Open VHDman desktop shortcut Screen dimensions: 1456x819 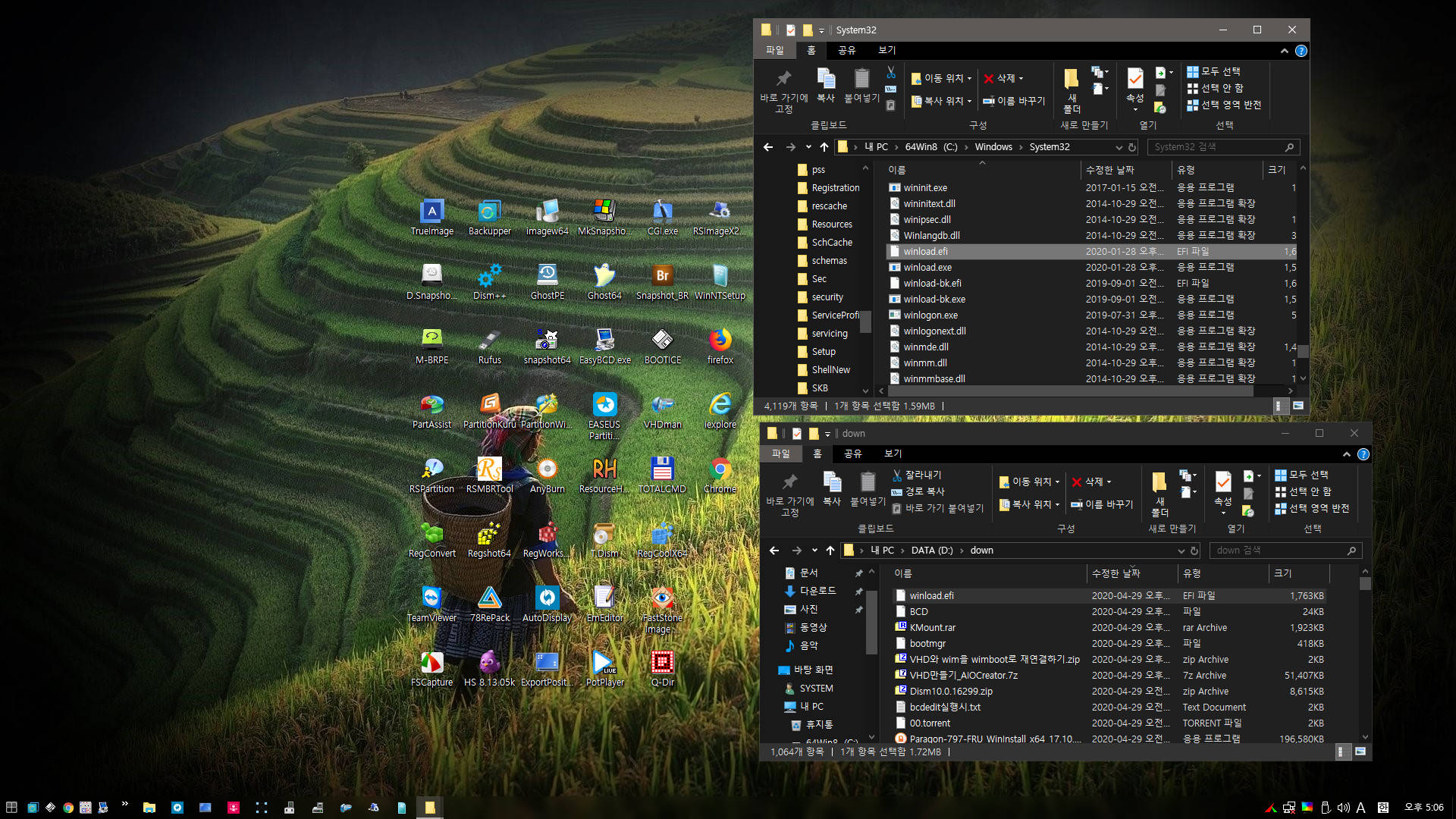pos(662,411)
